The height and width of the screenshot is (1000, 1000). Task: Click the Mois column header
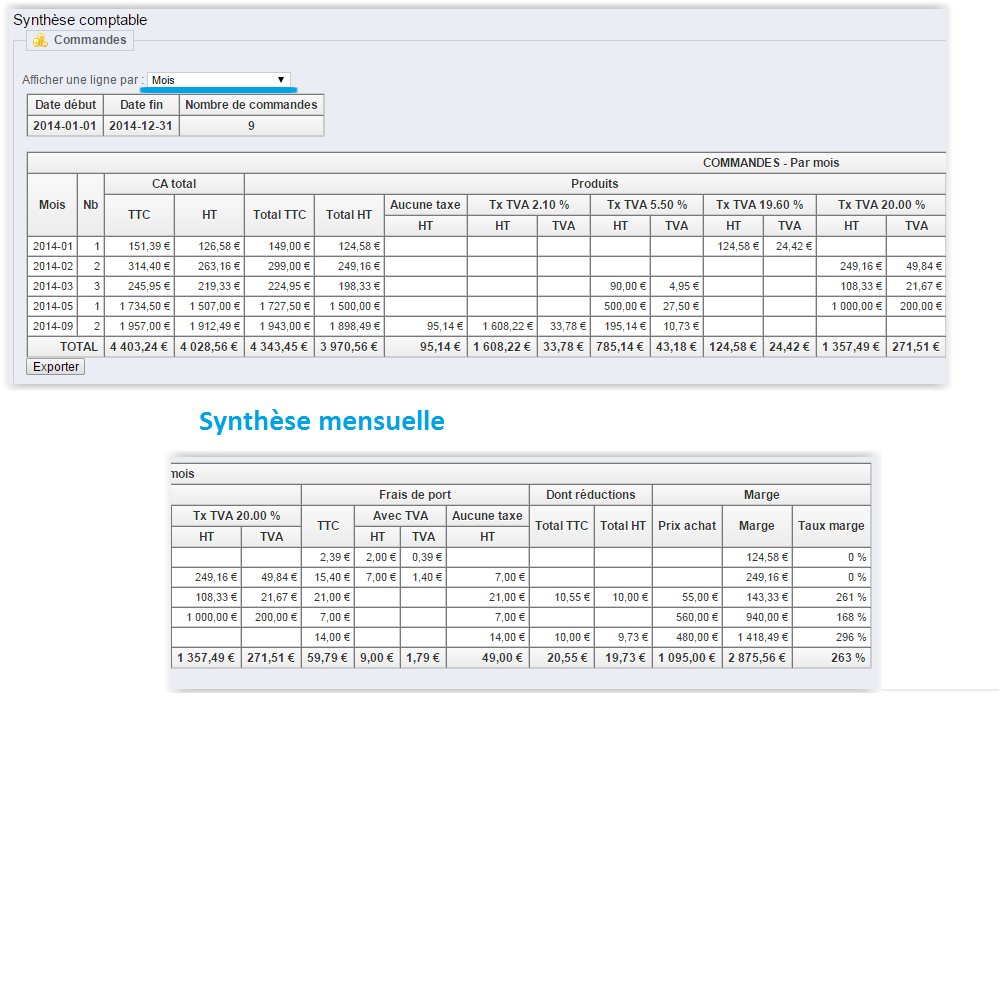click(52, 205)
